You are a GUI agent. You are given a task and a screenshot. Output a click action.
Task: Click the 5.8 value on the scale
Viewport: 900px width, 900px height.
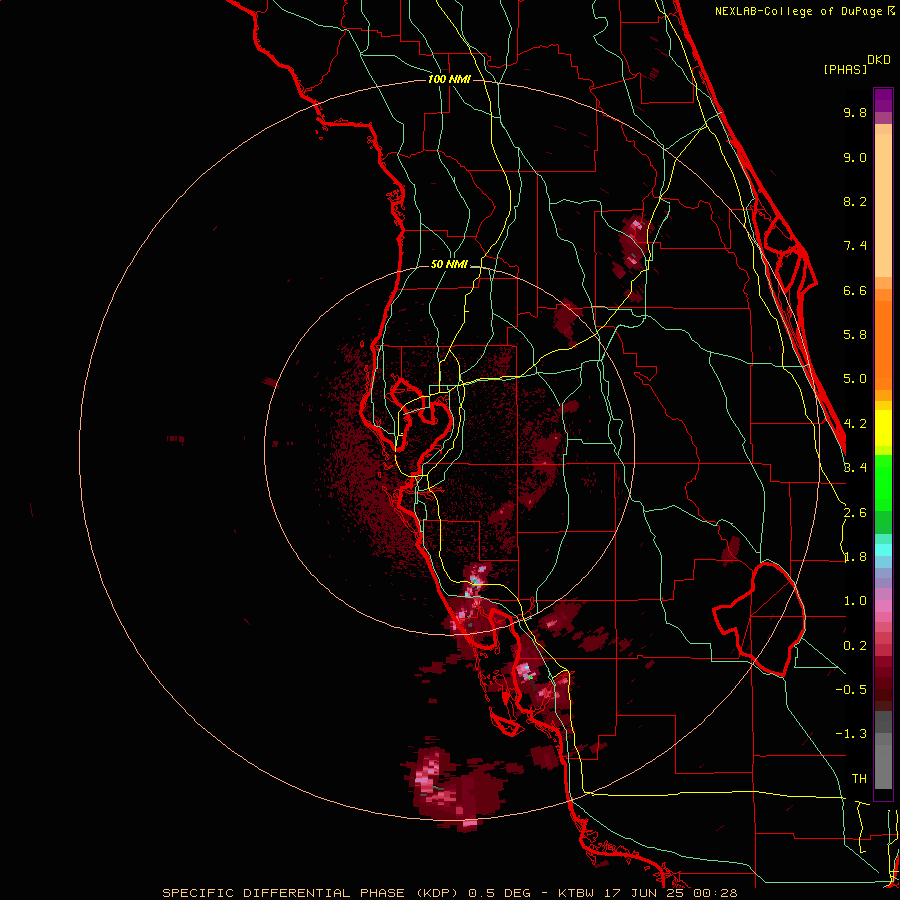click(x=855, y=335)
